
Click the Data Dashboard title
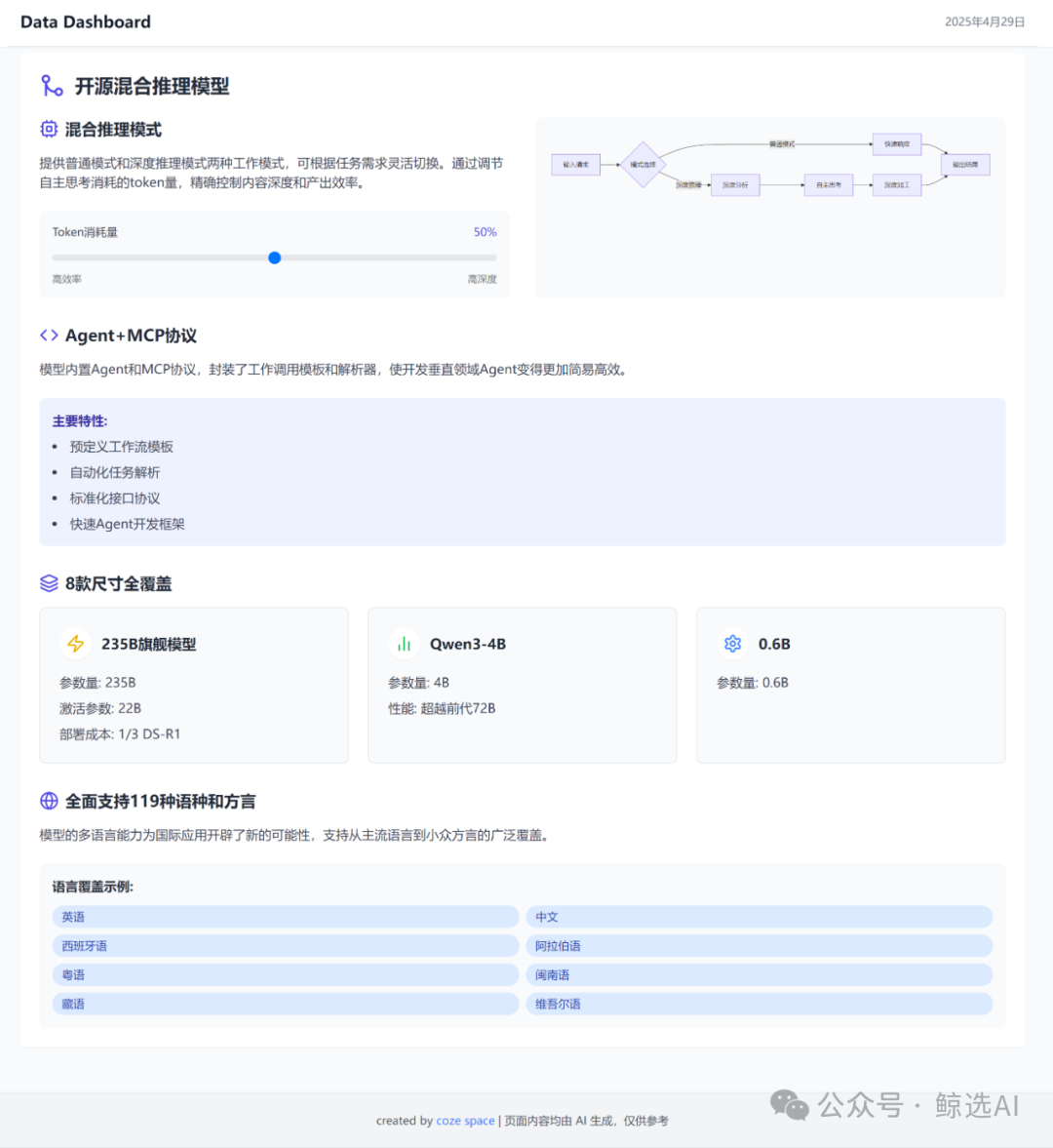[86, 22]
